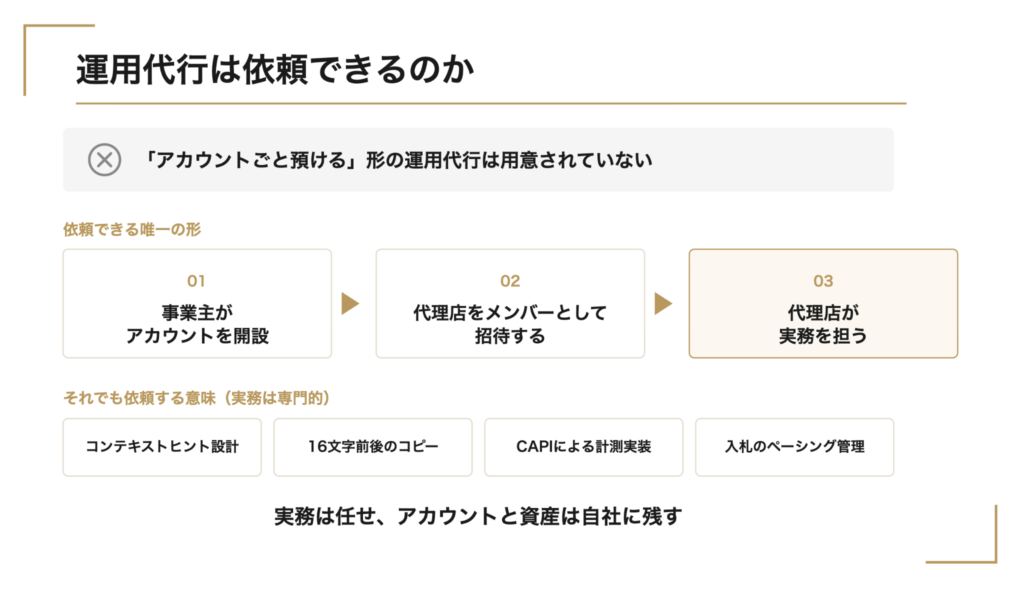Click the number 02 in the middle card
This screenshot has width=1024, height=591.
510,281
